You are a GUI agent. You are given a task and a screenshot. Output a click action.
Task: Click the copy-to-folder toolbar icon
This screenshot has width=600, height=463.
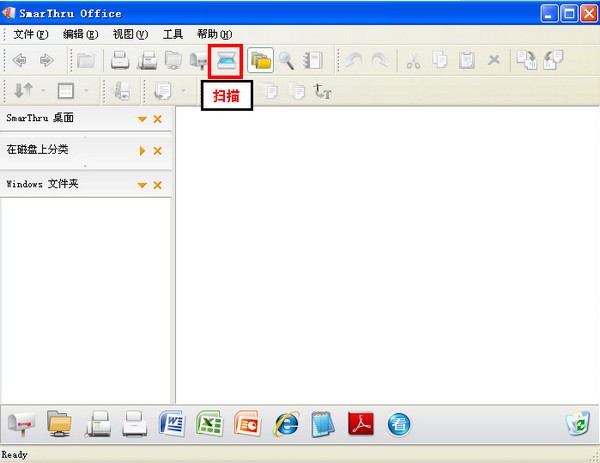tap(526, 60)
